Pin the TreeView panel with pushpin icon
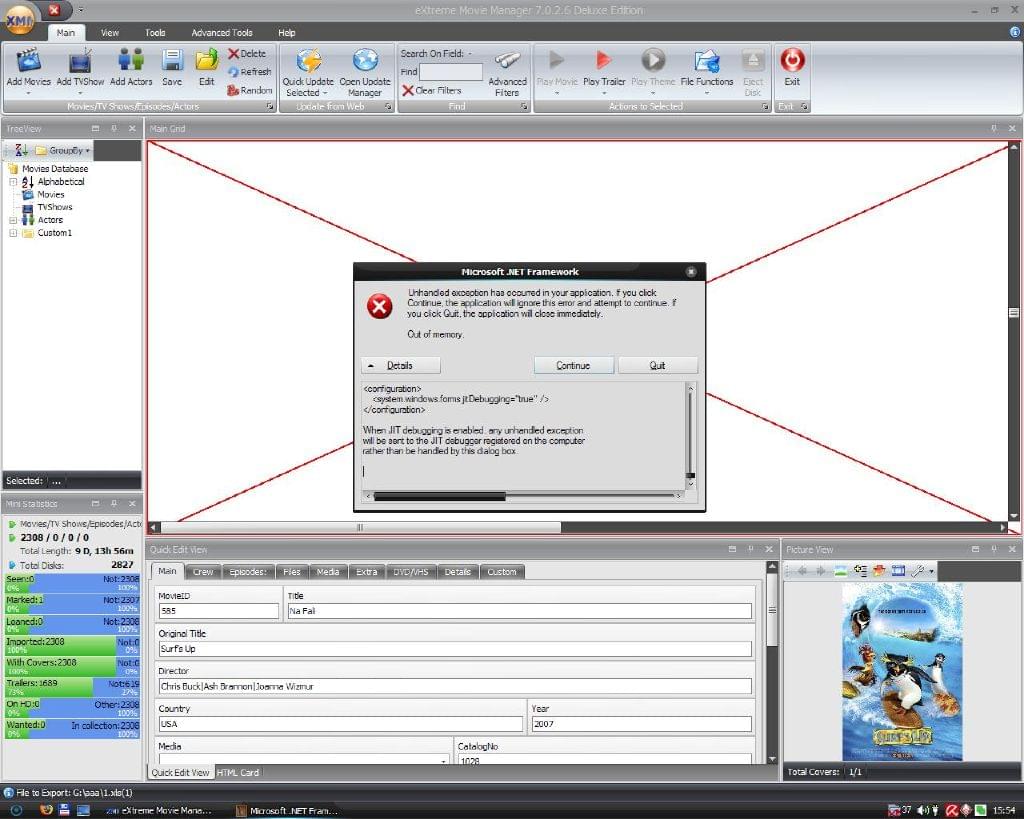Image resolution: width=1024 pixels, height=819 pixels. pos(114,129)
